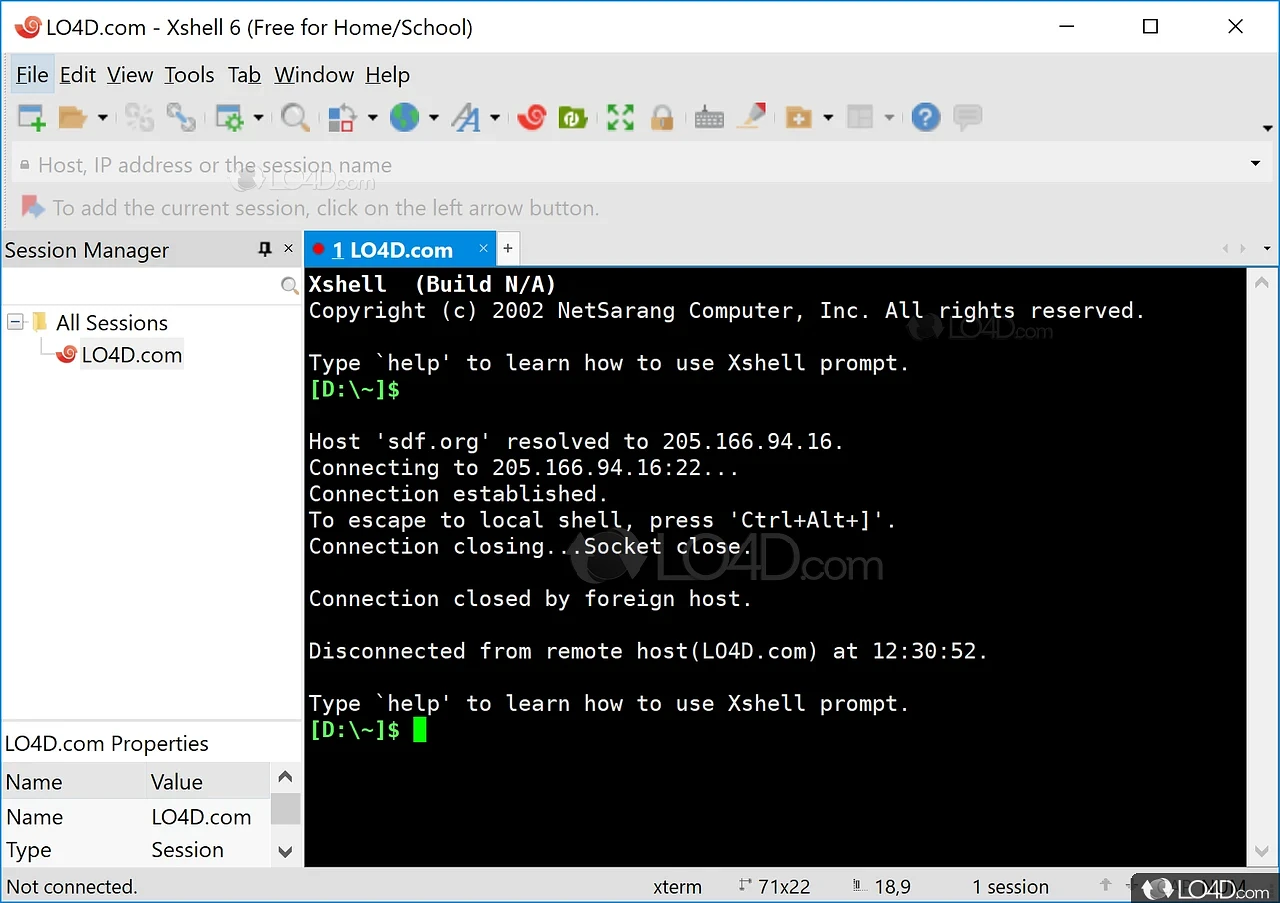
Task: Click the Session Manager search field
Action: coord(140,286)
